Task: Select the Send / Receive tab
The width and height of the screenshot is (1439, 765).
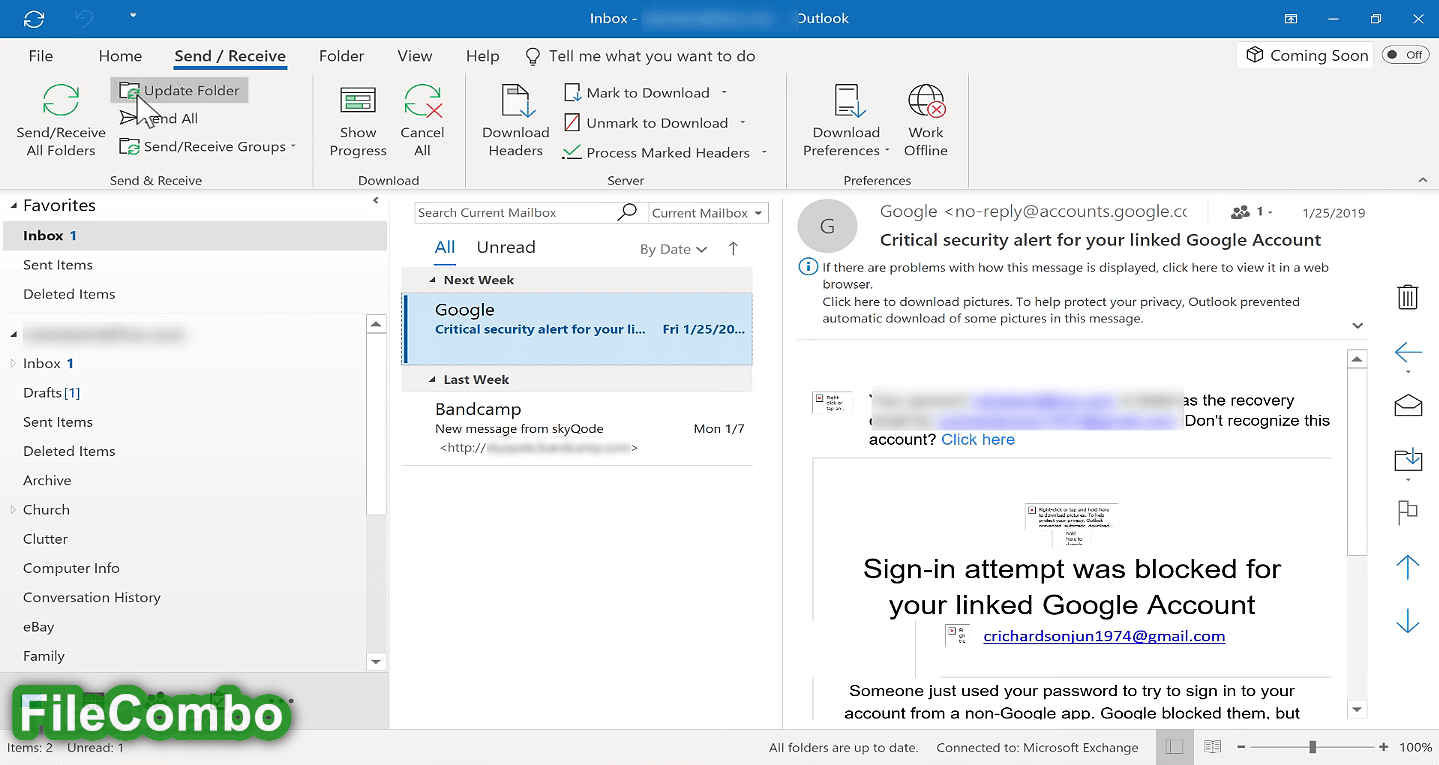Action: pos(230,56)
